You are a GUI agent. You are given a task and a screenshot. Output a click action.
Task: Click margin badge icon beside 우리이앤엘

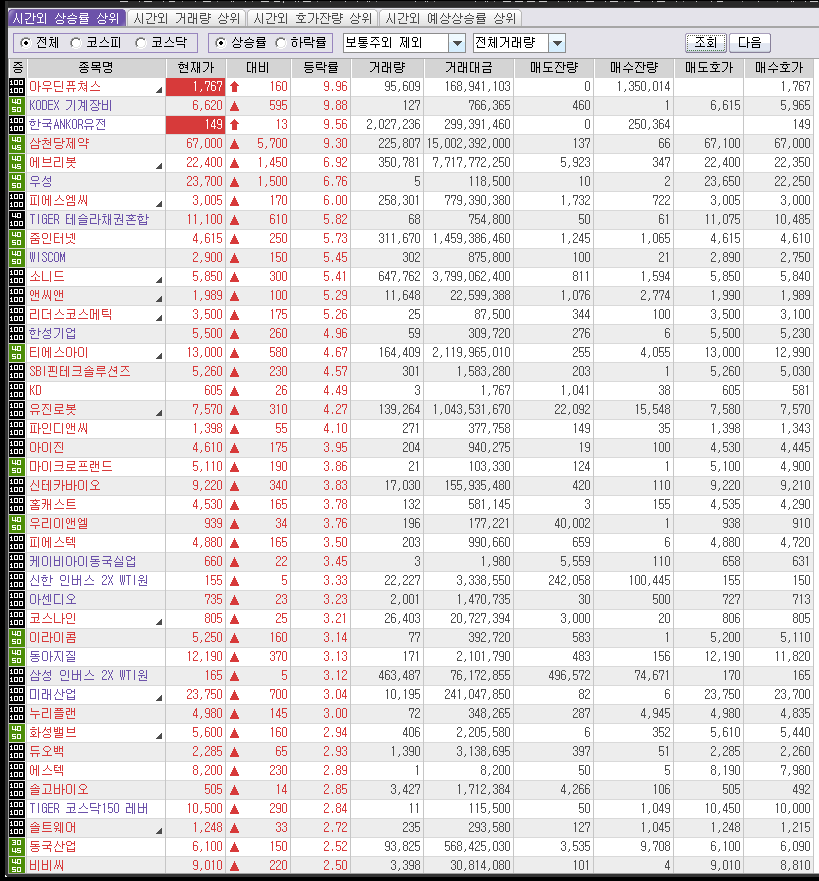(16, 524)
